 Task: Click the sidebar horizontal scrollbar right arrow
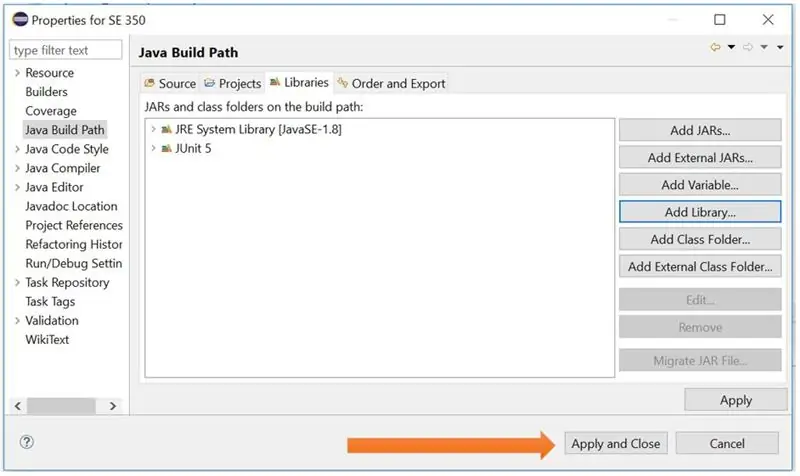click(x=113, y=406)
